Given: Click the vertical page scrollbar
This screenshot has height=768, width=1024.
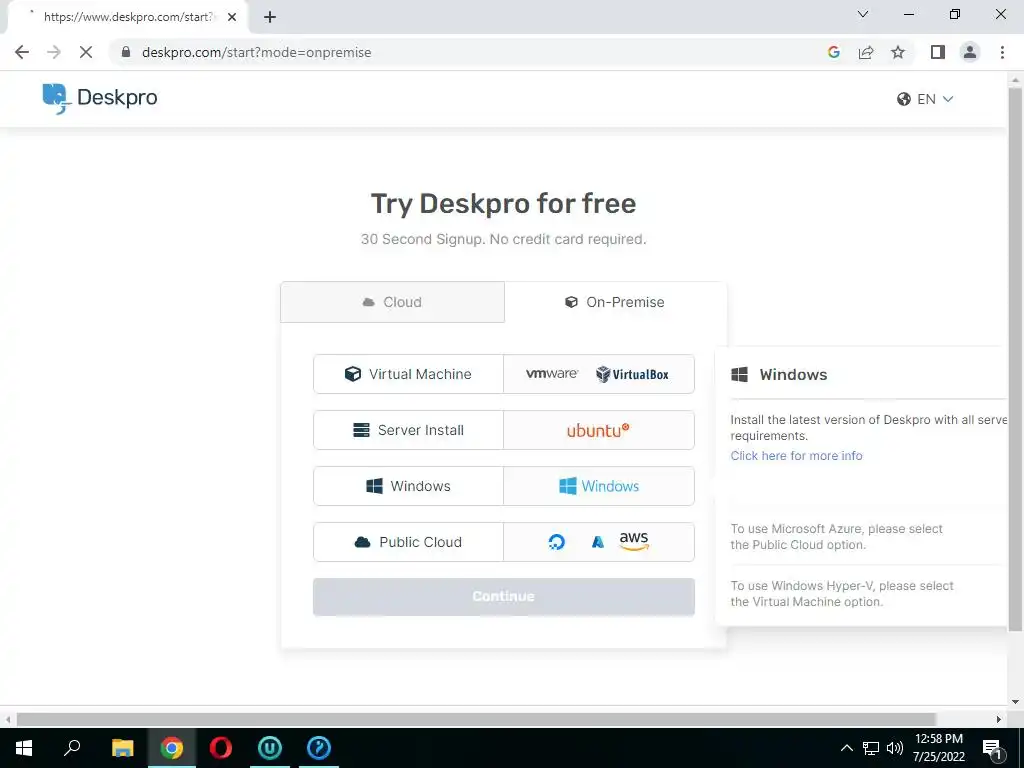Looking at the screenshot, I should pos(1015,359).
